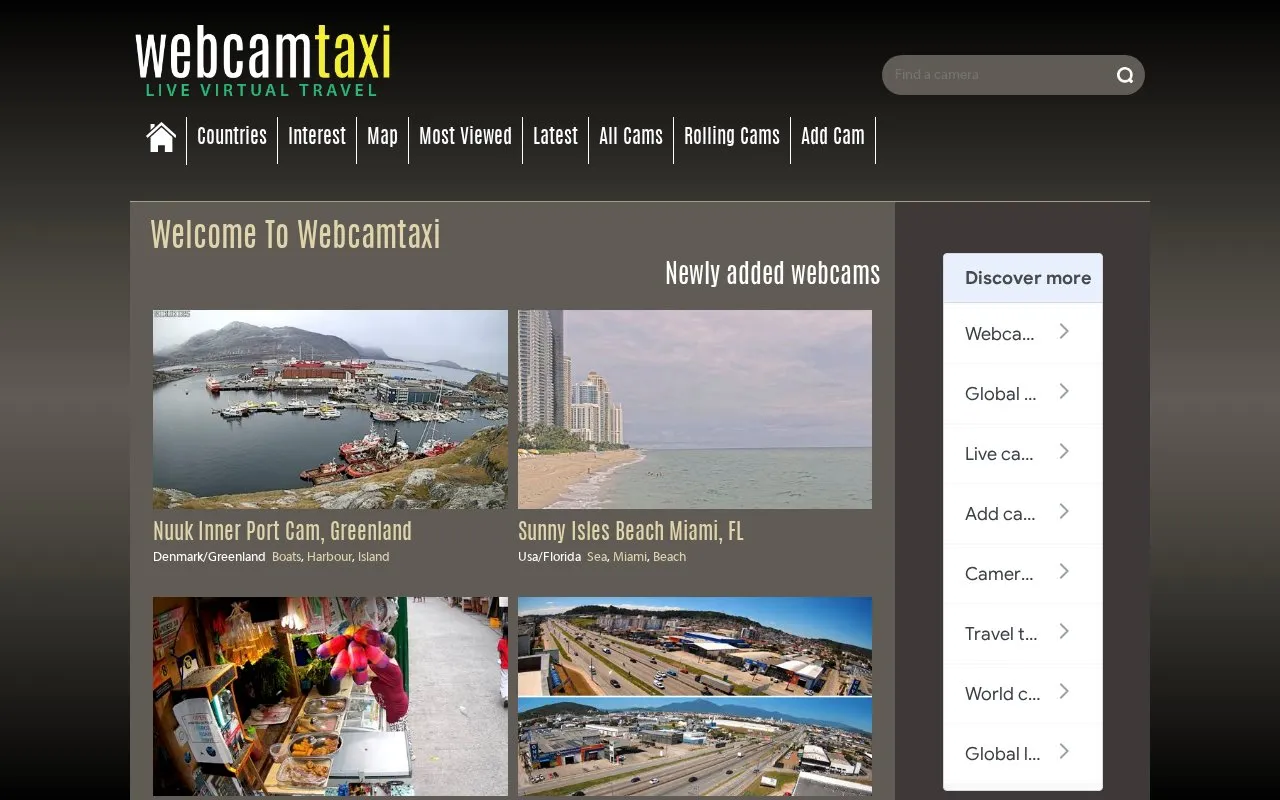Select Most Viewed in navigation
The height and width of the screenshot is (800, 1280).
pyautogui.click(x=465, y=136)
